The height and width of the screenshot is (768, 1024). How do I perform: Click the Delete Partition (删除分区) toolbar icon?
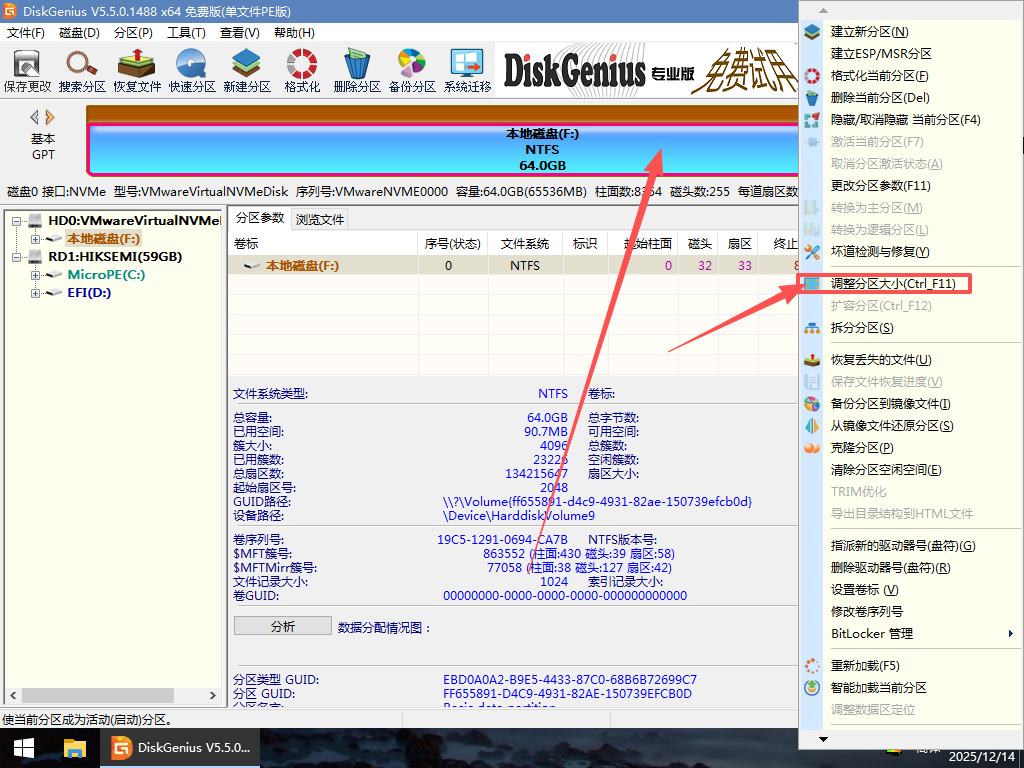pos(357,70)
